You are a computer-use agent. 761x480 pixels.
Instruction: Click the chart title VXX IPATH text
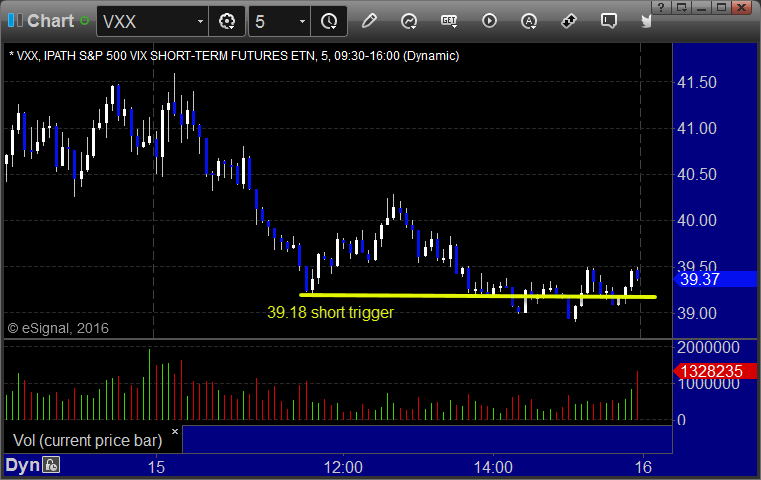pos(234,56)
